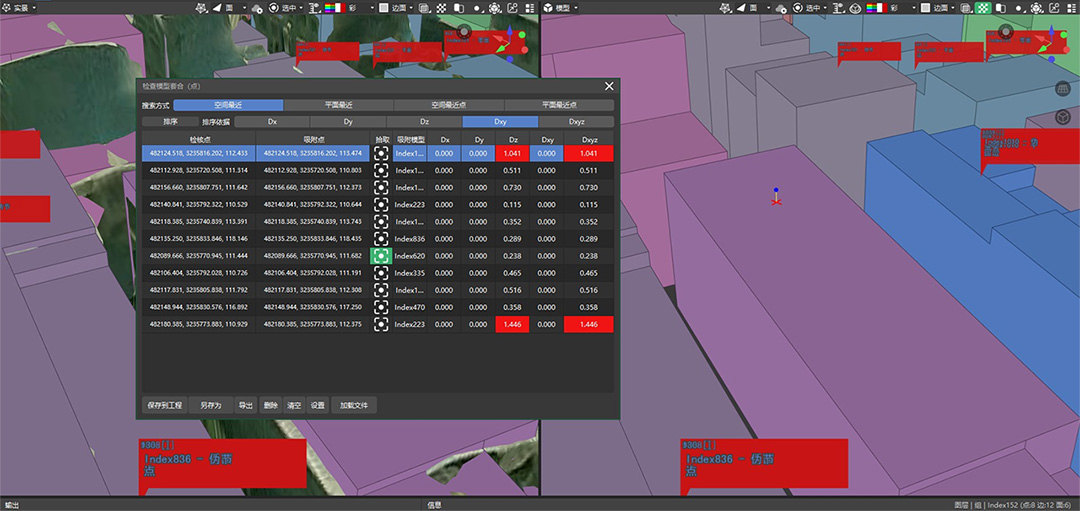Click the axis navigation gizmo in right viewport
Screen dimensions: 1080x511
click(x=1054, y=43)
